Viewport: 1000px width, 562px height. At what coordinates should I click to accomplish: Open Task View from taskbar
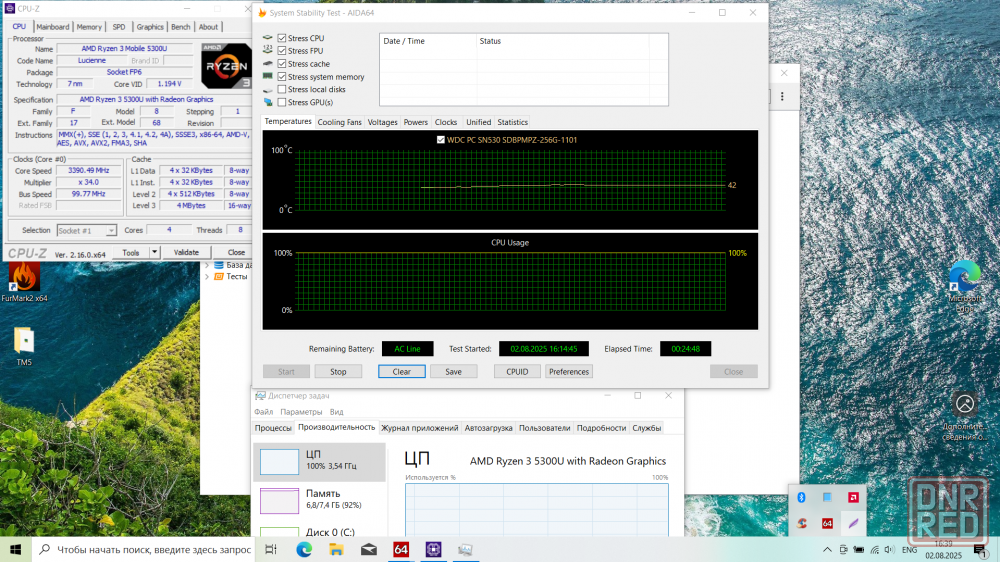click(x=271, y=549)
